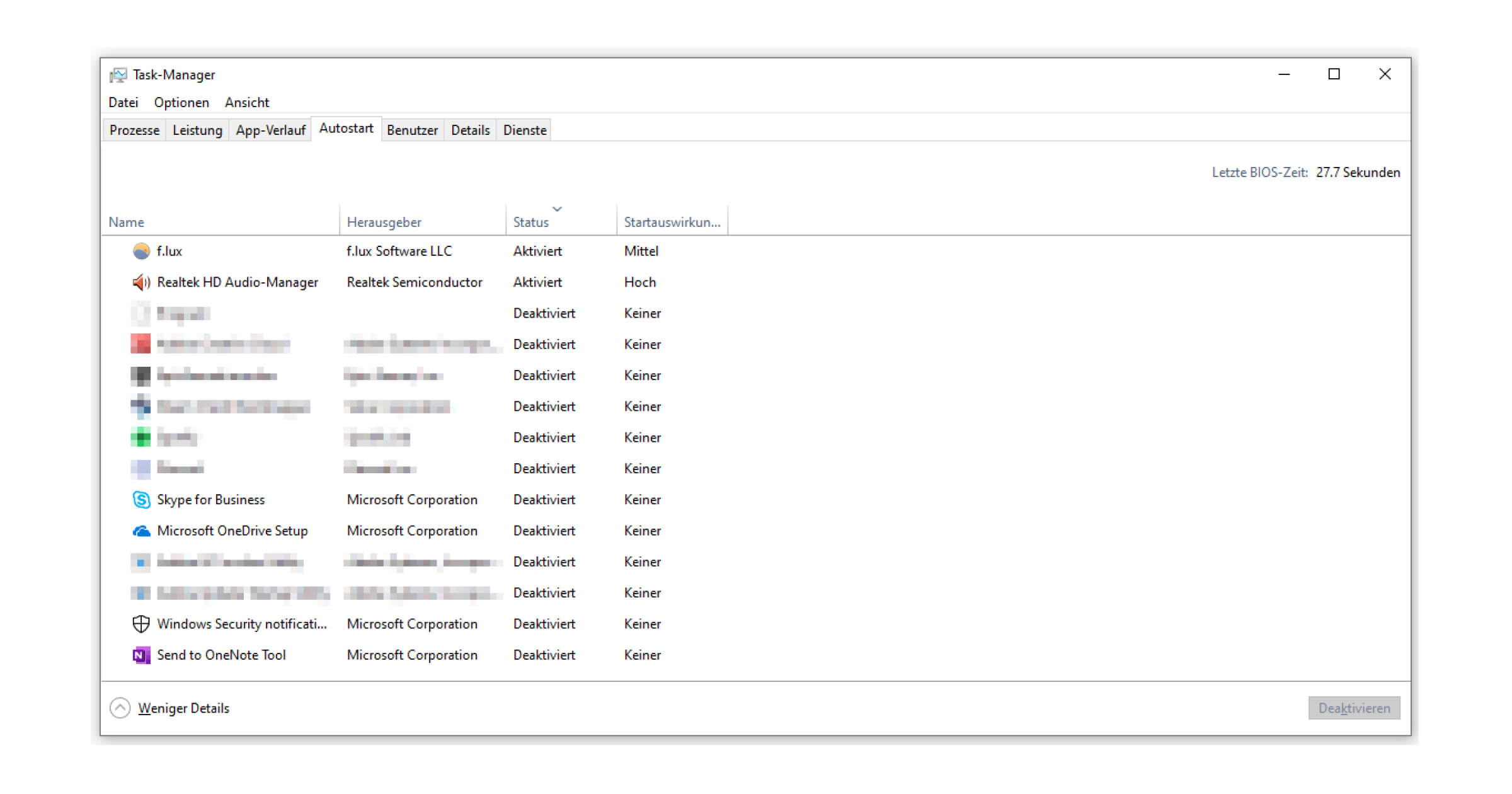Open the Optionen menu

pos(181,103)
